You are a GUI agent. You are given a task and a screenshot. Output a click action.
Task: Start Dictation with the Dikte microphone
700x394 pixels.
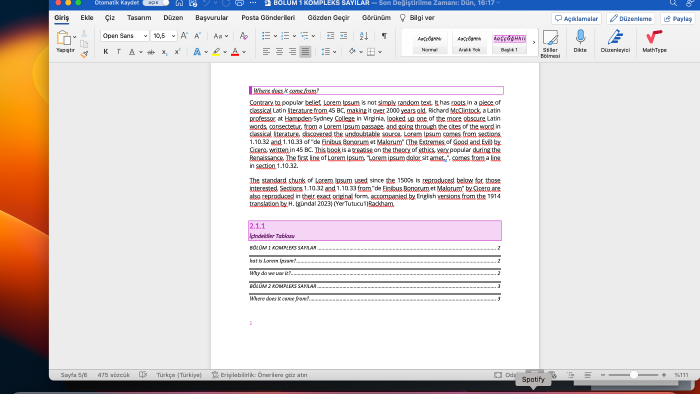[580, 41]
